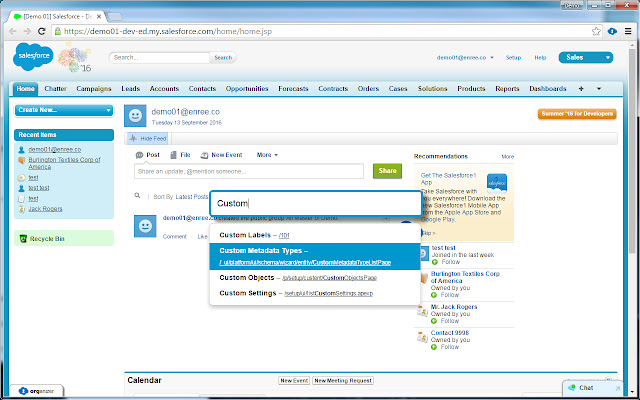Screen dimensions: 640x400
Task: Click the Share an update text box
Action: pos(249,171)
